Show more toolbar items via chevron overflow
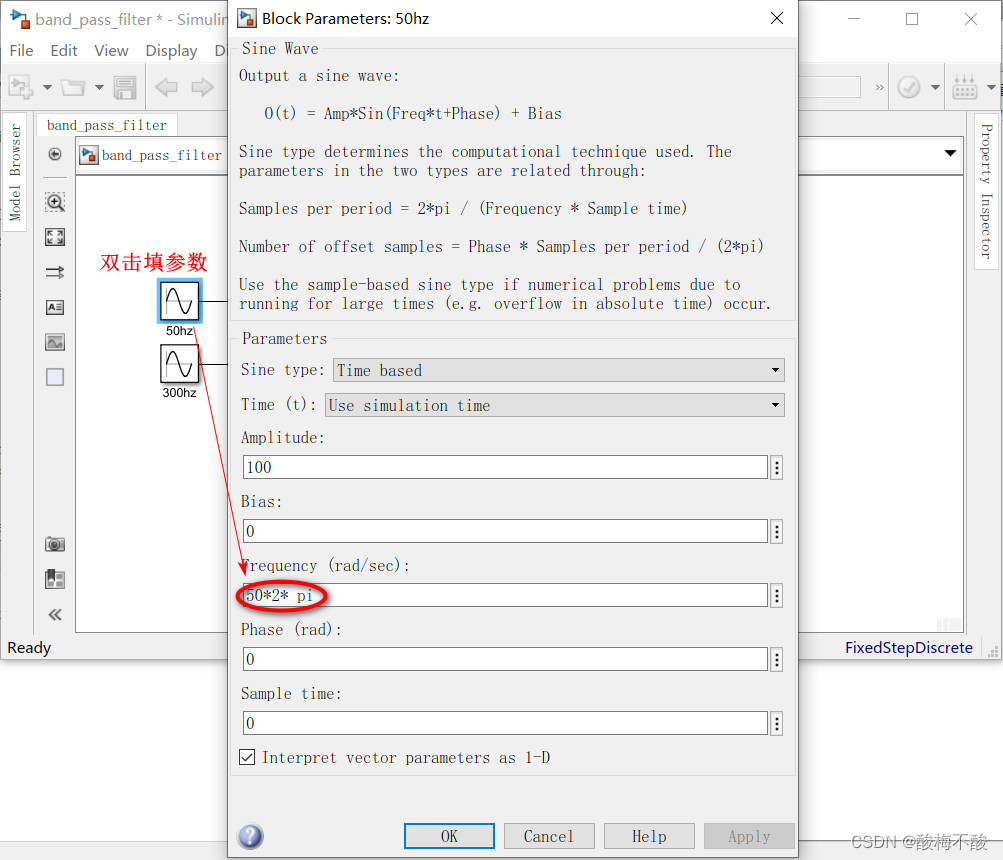The image size is (1003, 860). [880, 87]
